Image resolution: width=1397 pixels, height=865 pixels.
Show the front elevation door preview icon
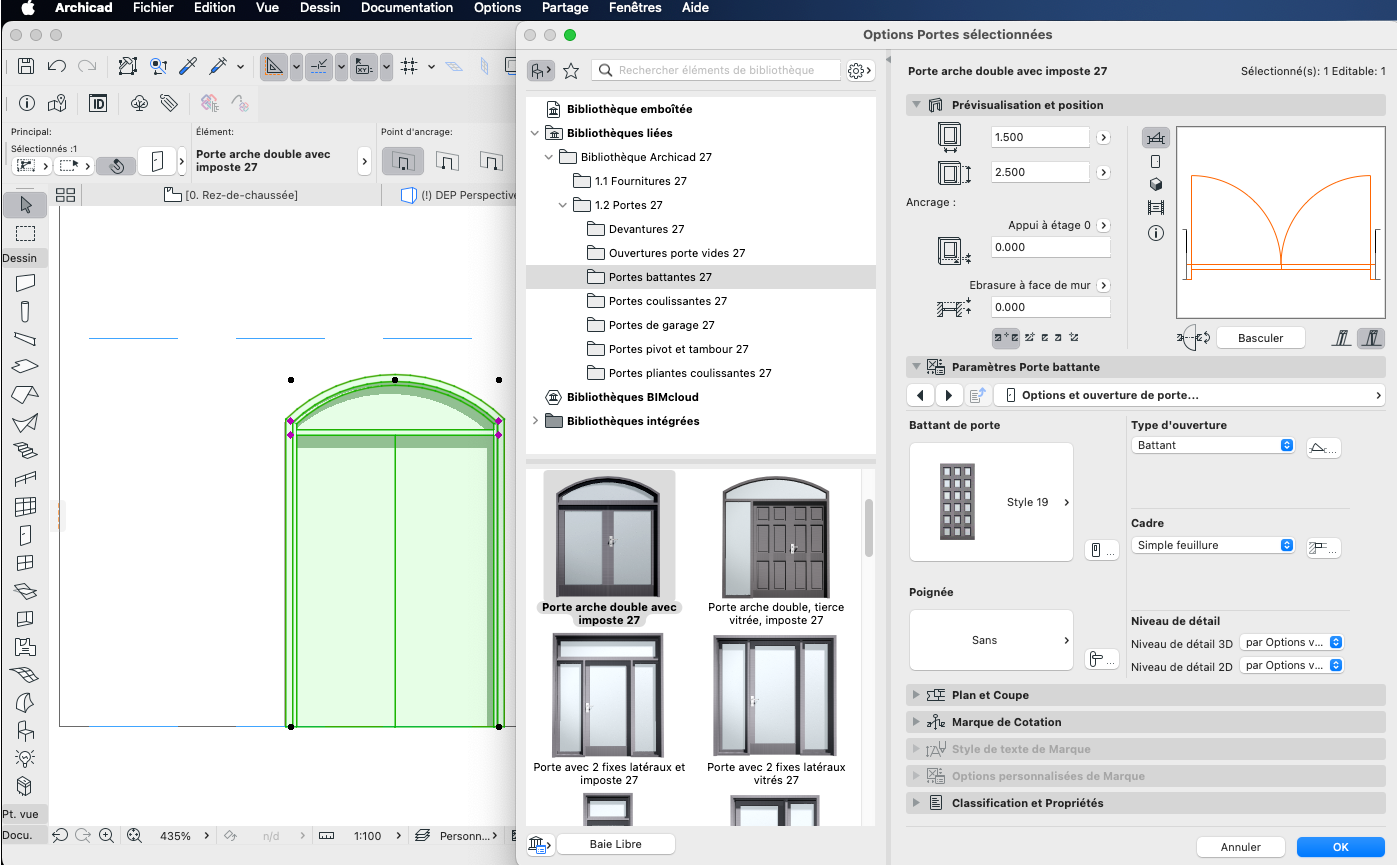1156,161
